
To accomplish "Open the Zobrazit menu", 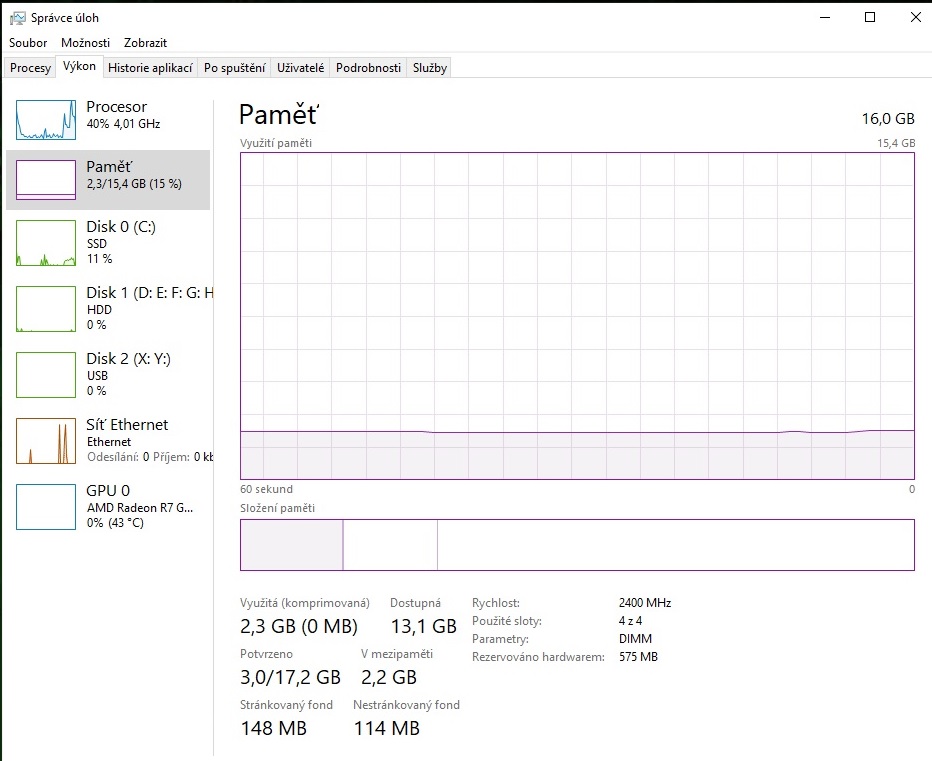I will click(x=145, y=43).
